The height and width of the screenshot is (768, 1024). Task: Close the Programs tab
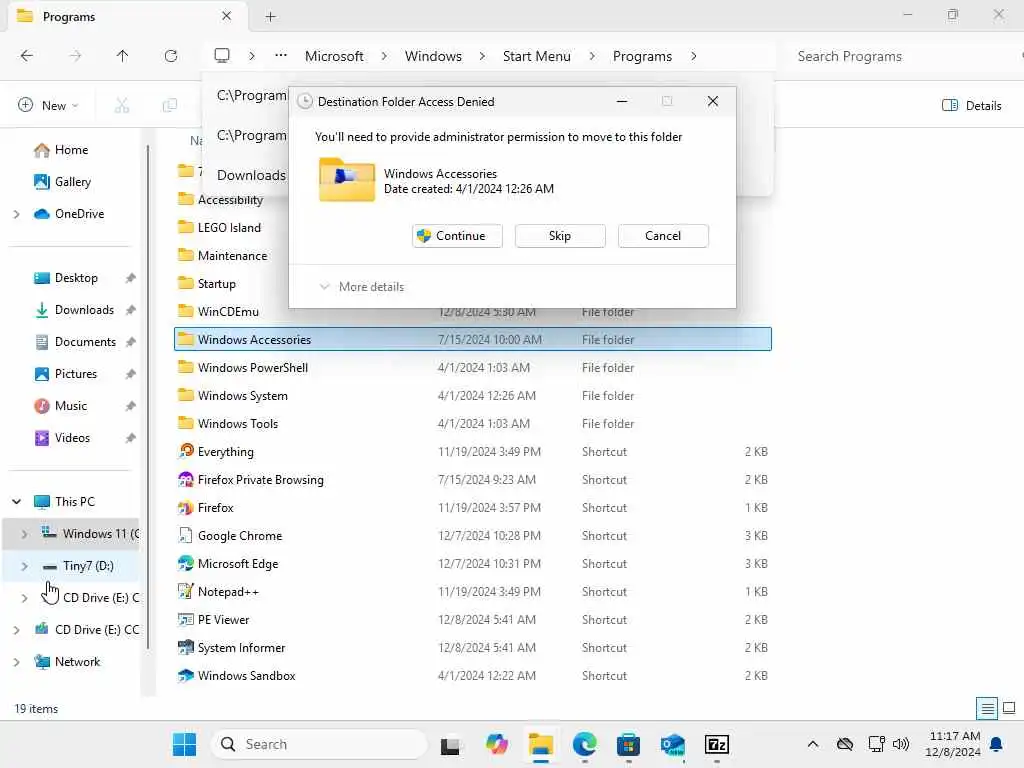point(226,16)
